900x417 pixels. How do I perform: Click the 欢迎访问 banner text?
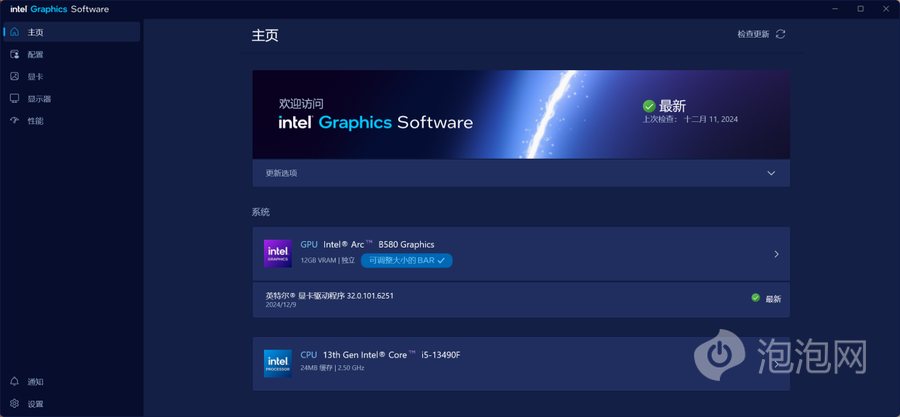click(301, 104)
